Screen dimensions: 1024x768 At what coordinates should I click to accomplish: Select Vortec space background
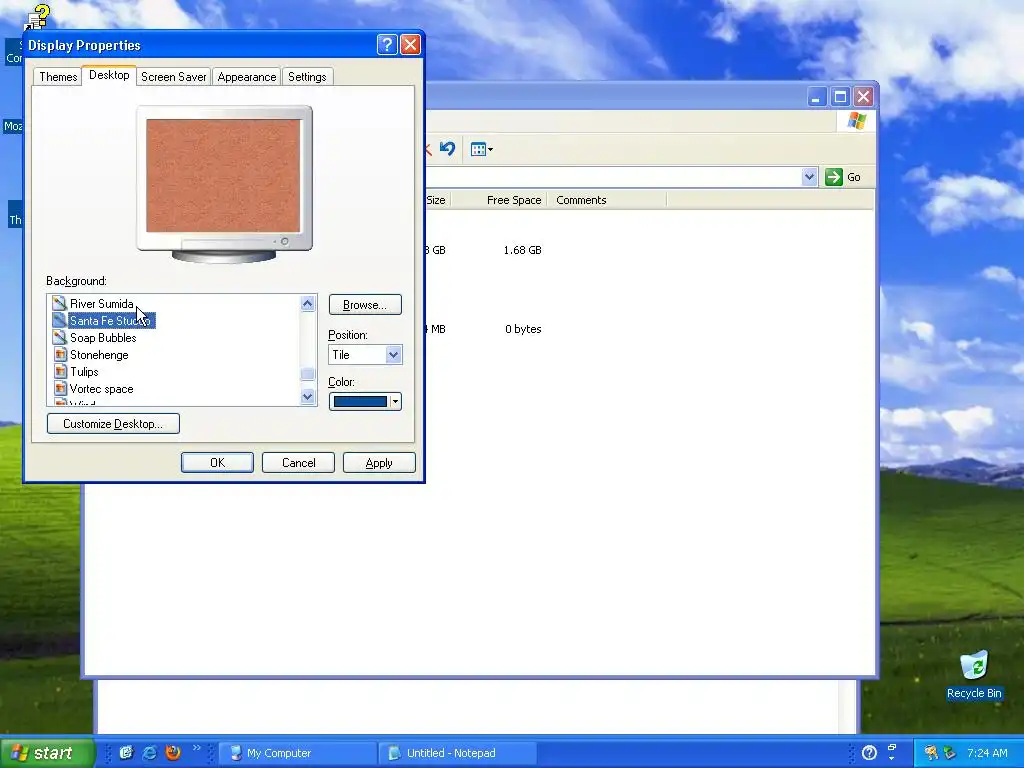pos(102,389)
